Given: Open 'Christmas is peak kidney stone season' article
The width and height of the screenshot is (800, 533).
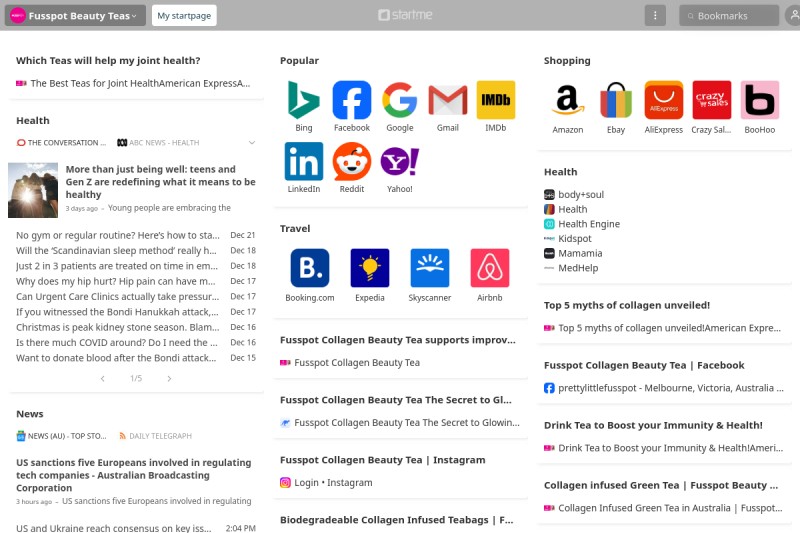Looking at the screenshot, I should [117, 327].
